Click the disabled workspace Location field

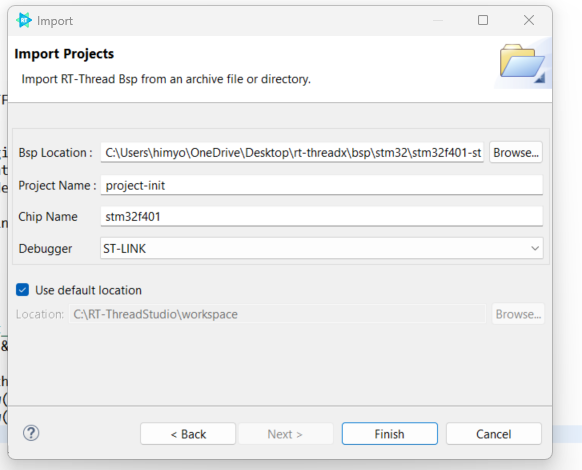point(277,314)
